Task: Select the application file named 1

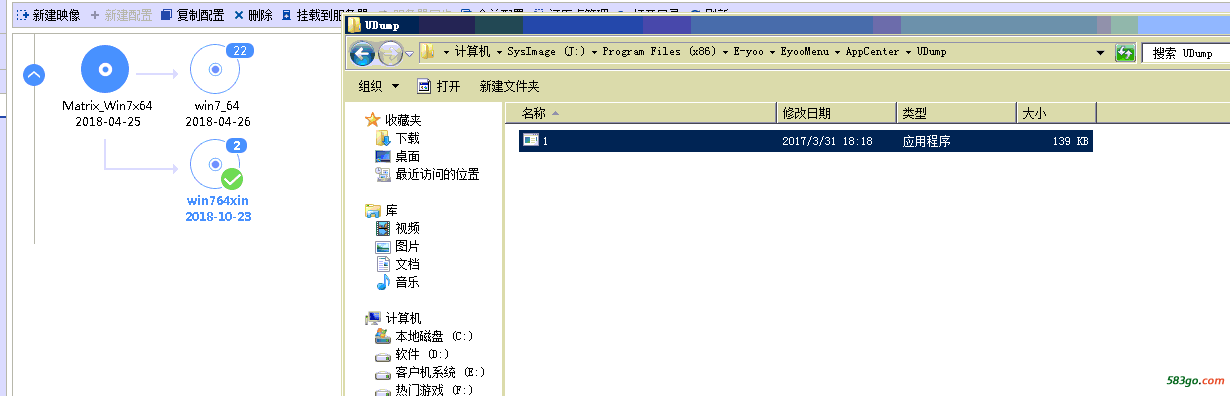Action: 805,141
